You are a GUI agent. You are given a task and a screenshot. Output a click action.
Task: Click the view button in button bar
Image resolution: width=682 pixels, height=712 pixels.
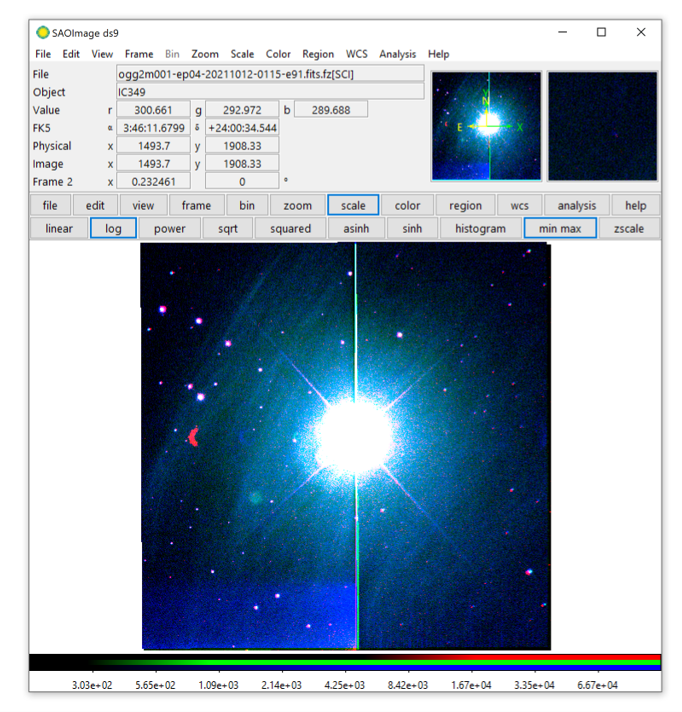click(x=143, y=205)
